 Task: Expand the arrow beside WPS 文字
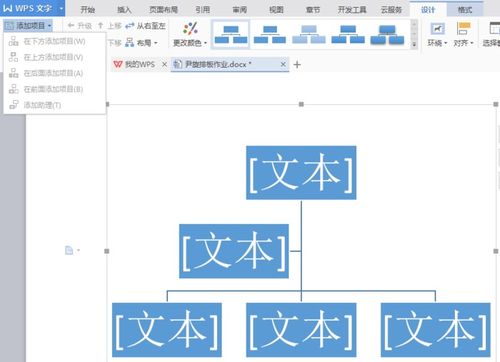[61, 8]
